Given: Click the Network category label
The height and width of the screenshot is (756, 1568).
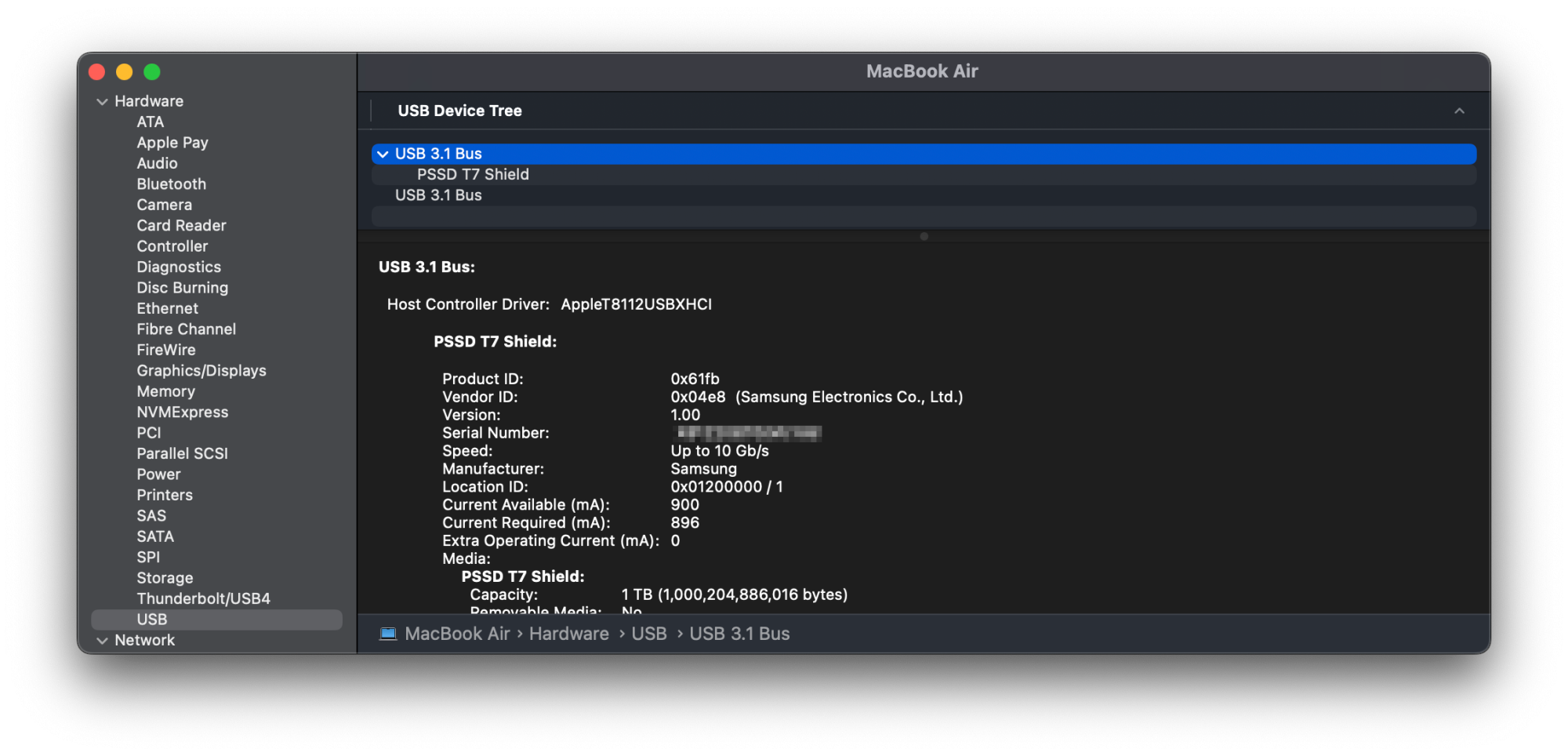Looking at the screenshot, I should pyautogui.click(x=145, y=641).
